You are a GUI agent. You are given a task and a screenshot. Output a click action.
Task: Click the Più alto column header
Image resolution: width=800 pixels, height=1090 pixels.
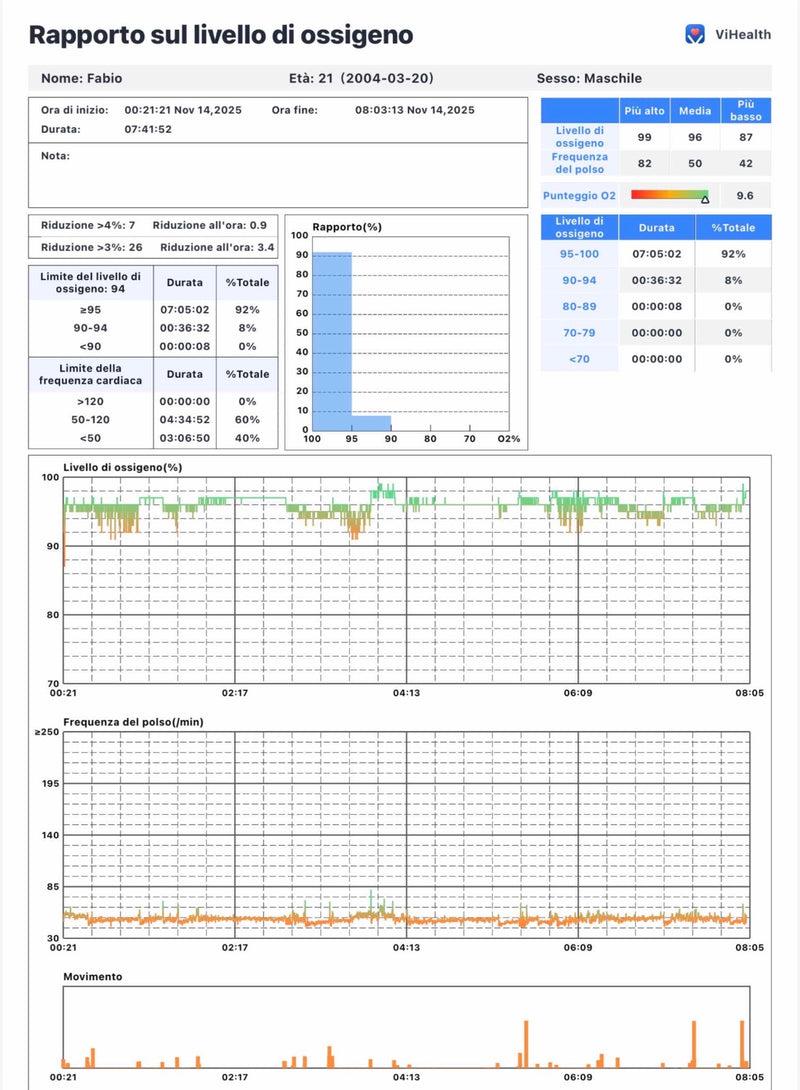645,110
